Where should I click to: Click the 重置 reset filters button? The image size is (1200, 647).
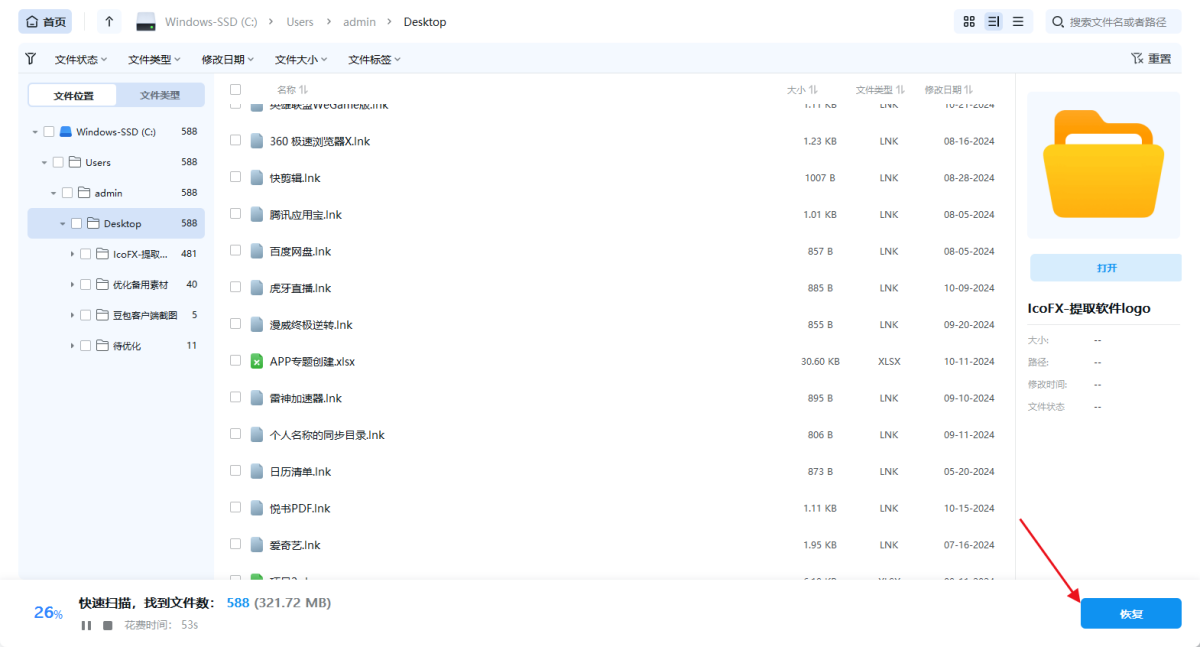tap(1151, 59)
